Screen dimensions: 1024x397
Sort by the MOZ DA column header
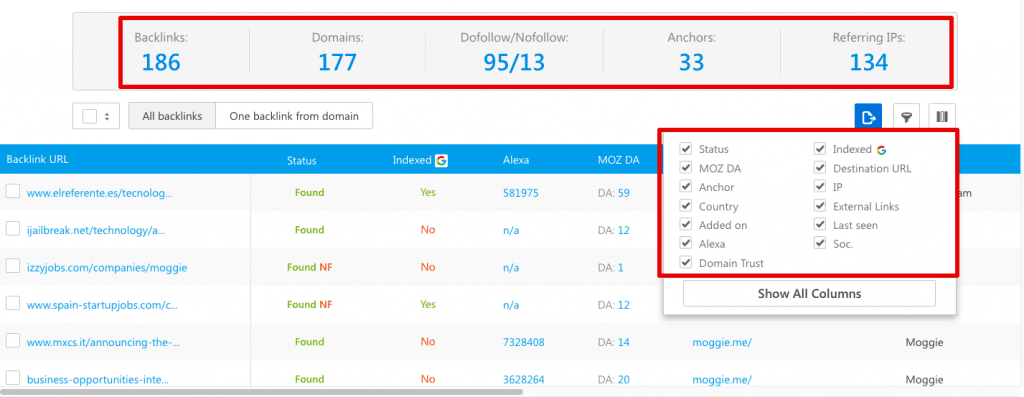(618, 161)
